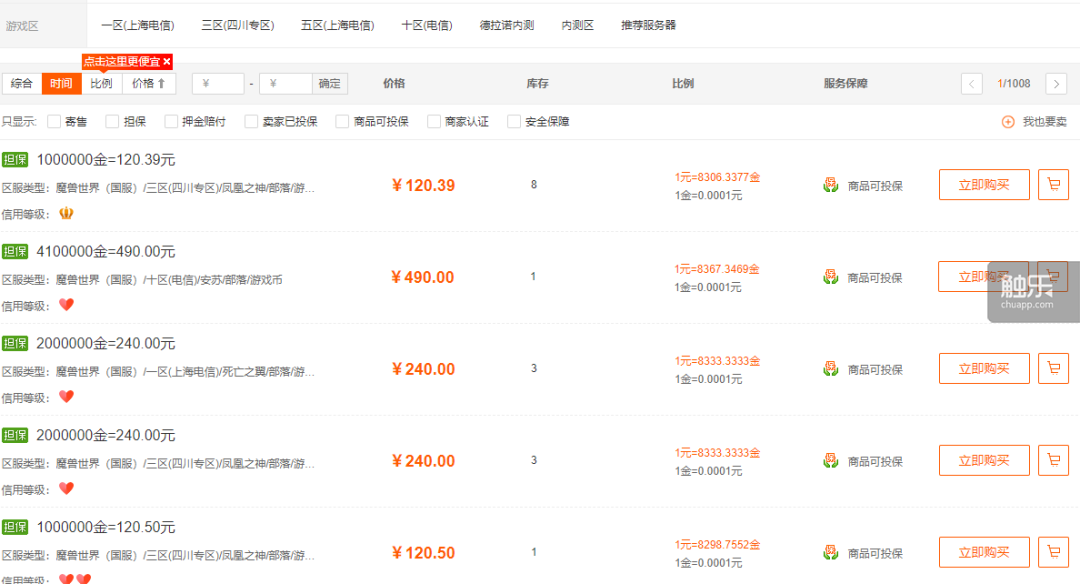Select the 时间 sort tab

pyautogui.click(x=61, y=83)
